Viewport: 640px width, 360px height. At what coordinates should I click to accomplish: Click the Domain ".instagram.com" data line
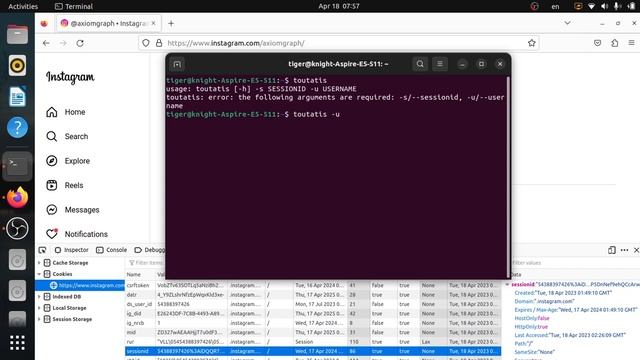[544, 301]
